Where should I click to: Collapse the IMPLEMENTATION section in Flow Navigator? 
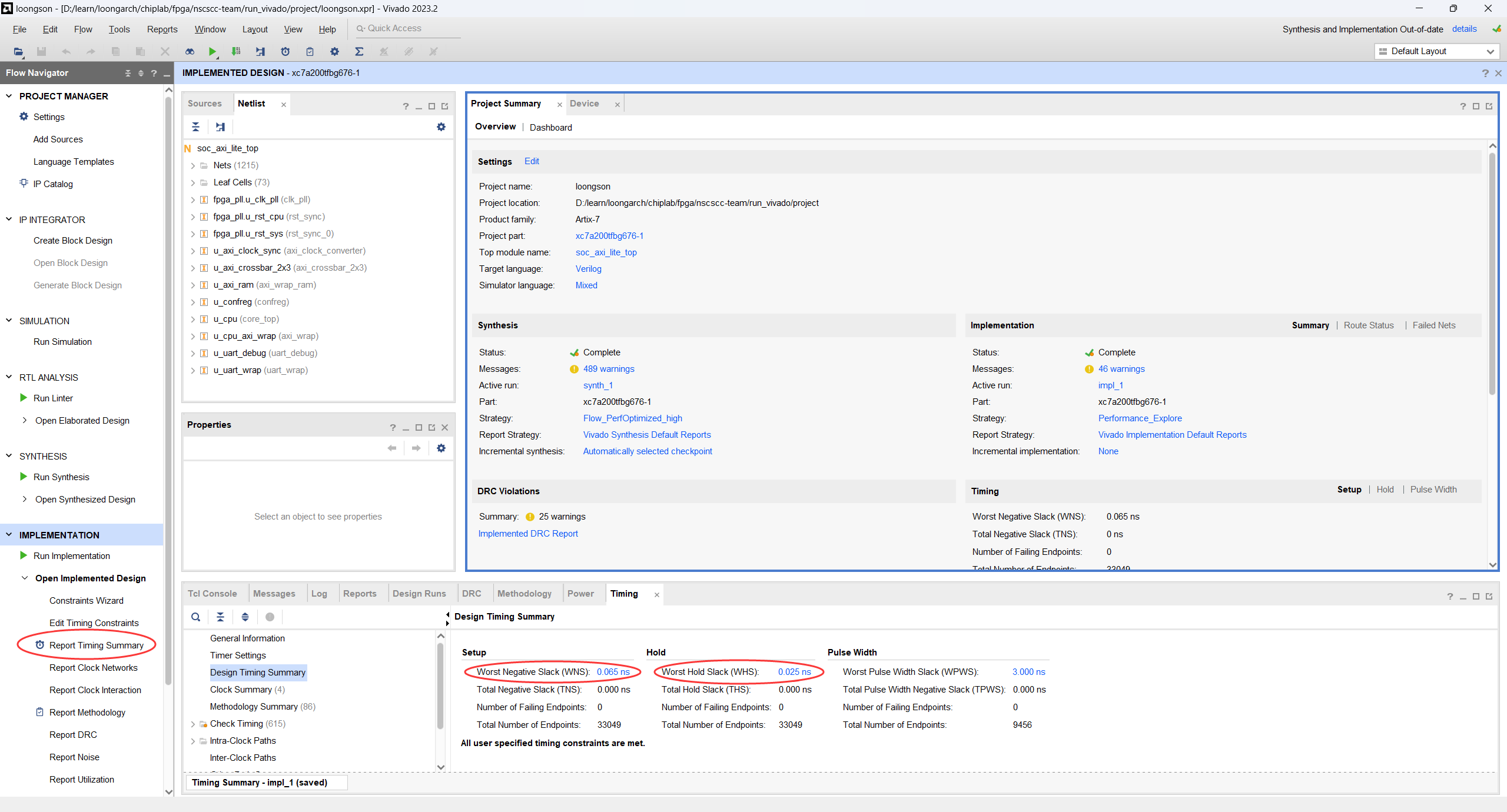tap(9, 535)
